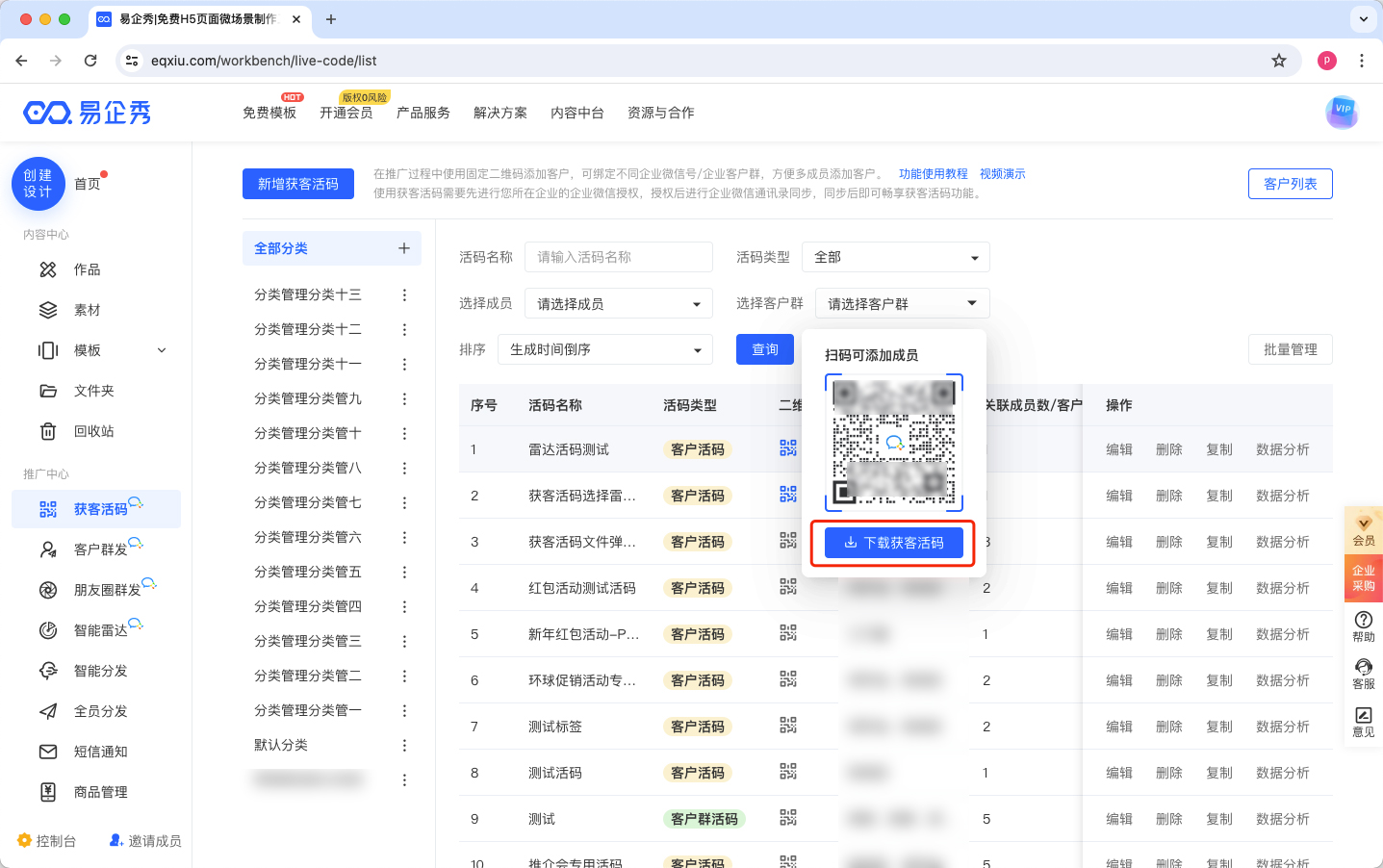Click the 易企秀 logo
Viewport: 1383px width, 868px height.
(x=88, y=113)
